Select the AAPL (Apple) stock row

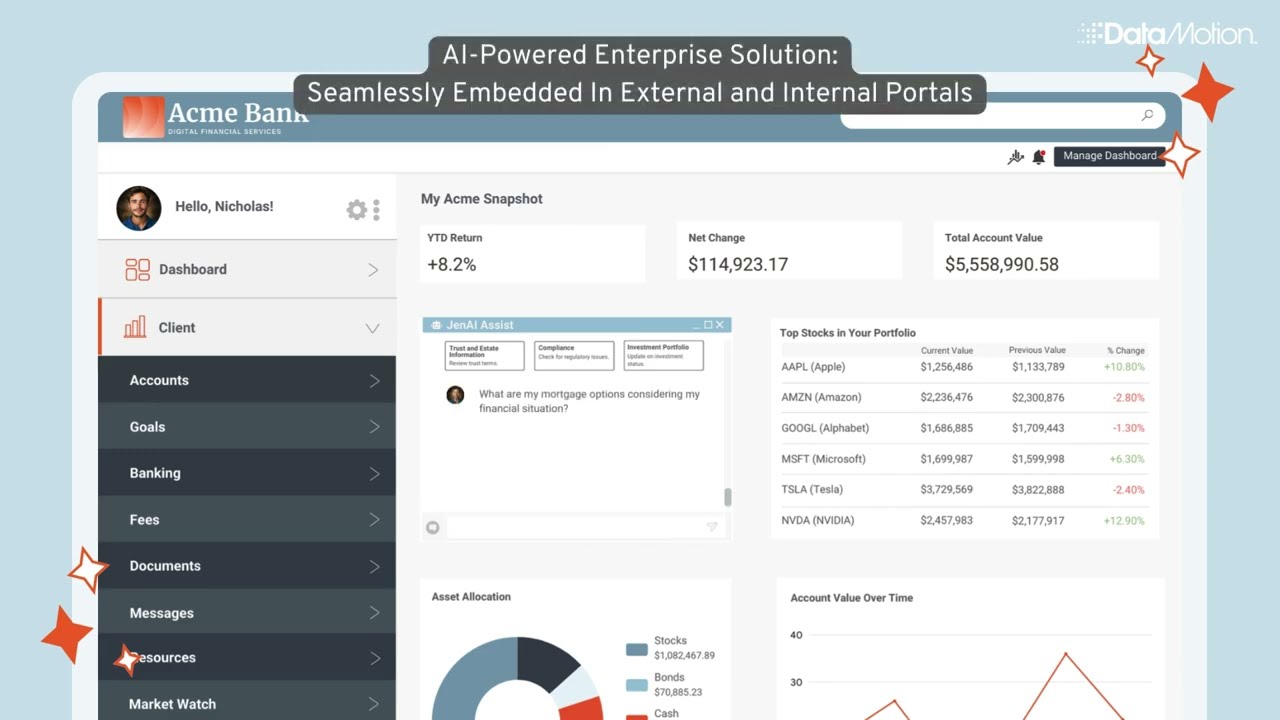coord(963,367)
